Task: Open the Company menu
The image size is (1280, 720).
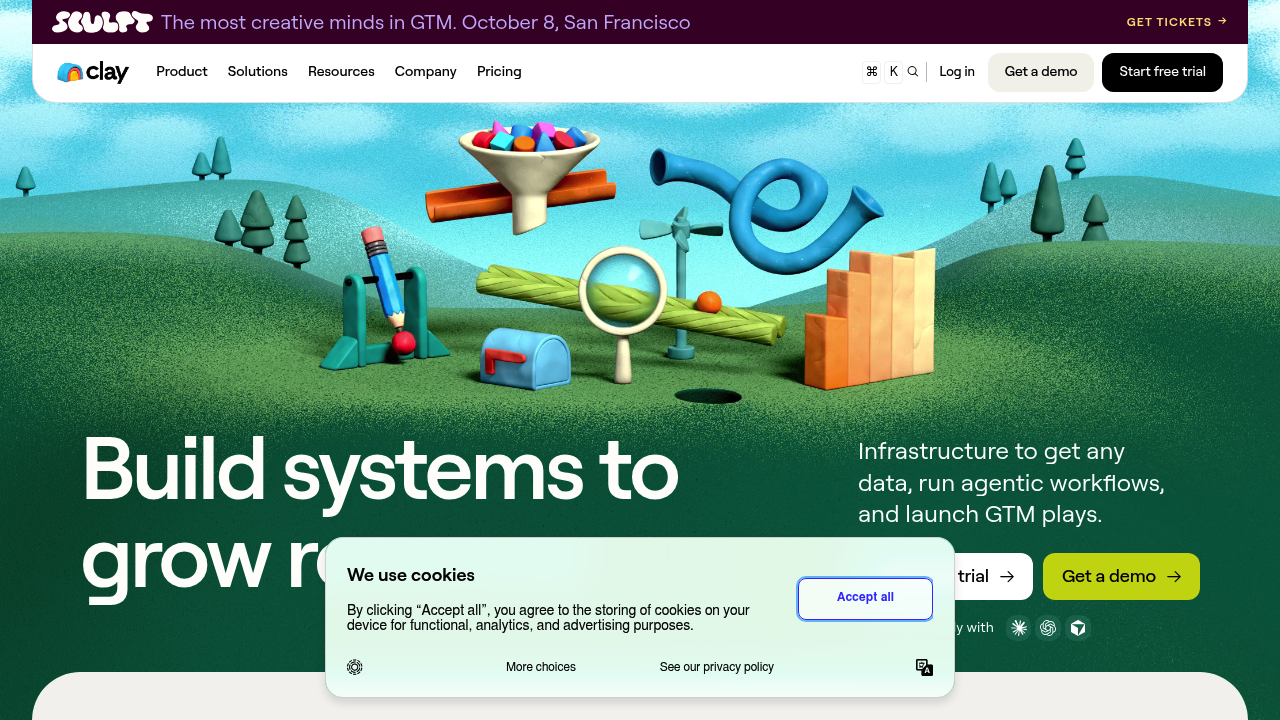Action: click(x=426, y=72)
